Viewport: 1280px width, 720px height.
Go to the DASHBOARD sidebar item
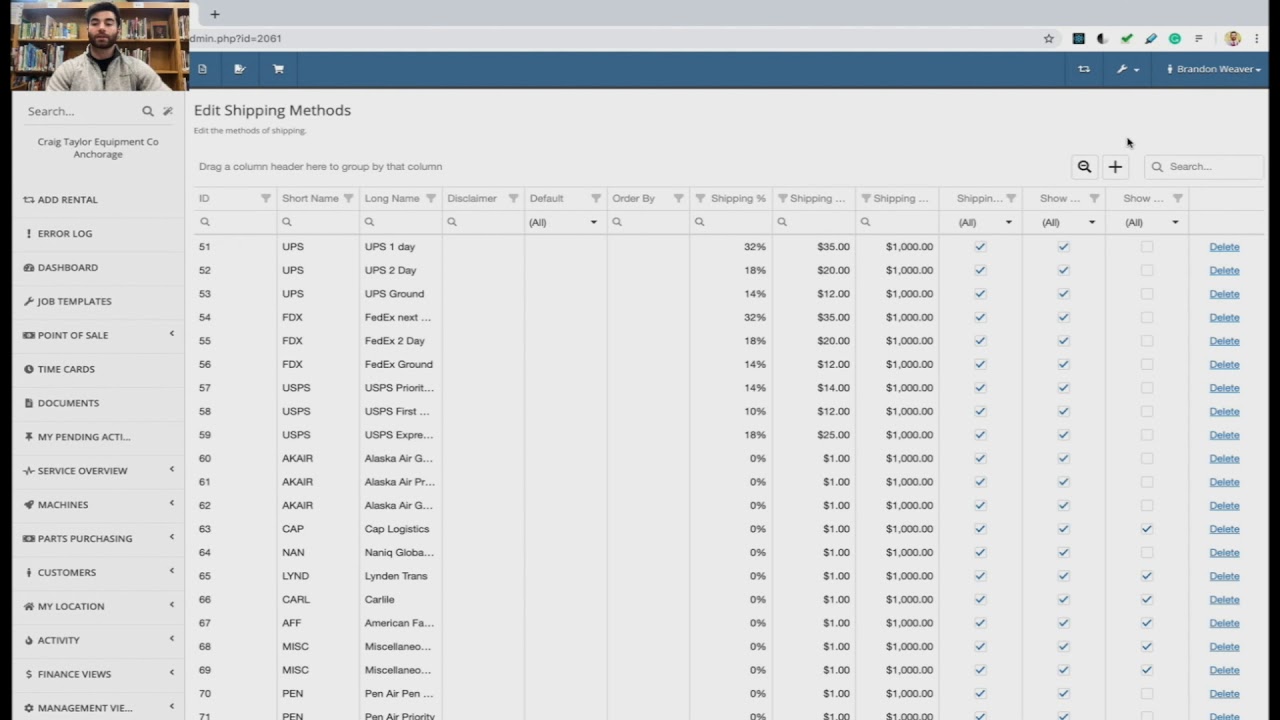[x=67, y=267]
